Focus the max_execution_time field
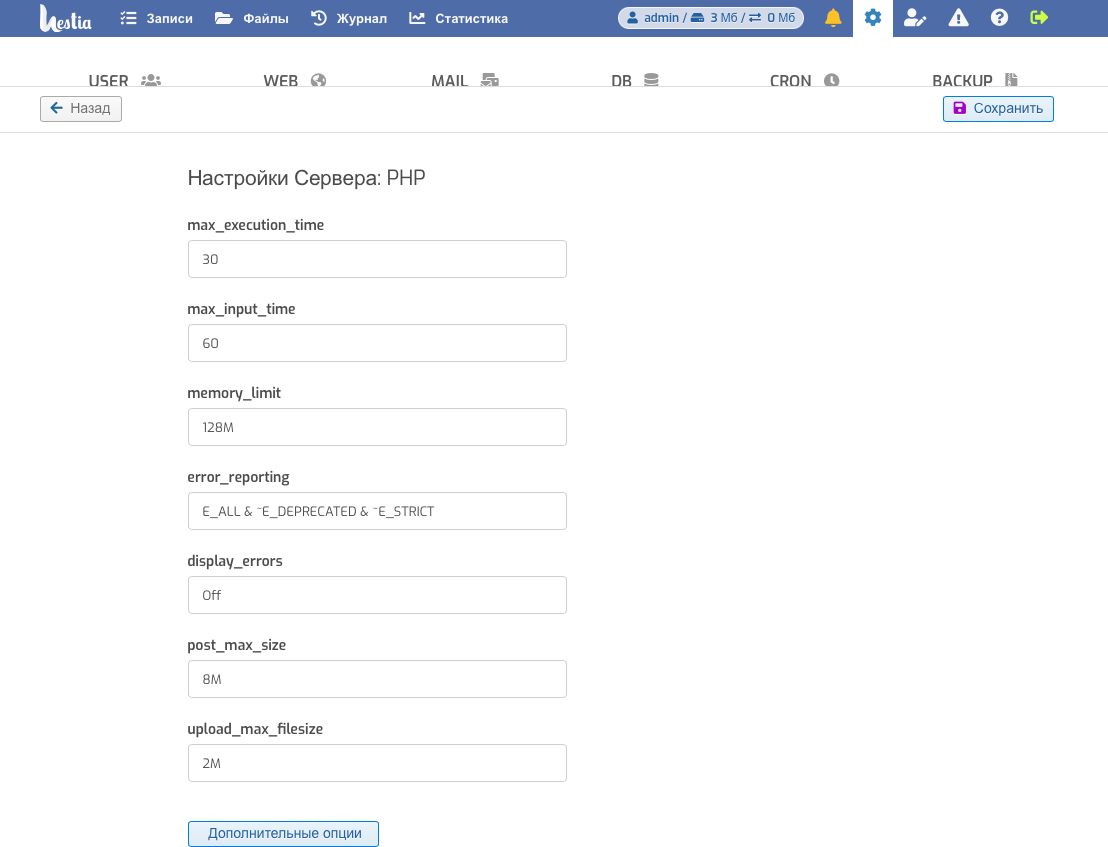This screenshot has width=1108, height=847. [x=377, y=259]
